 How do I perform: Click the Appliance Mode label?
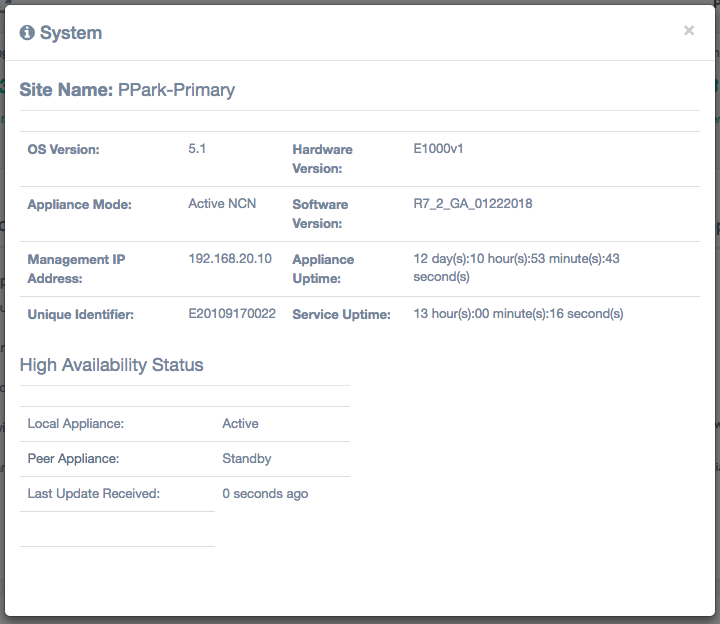(79, 204)
